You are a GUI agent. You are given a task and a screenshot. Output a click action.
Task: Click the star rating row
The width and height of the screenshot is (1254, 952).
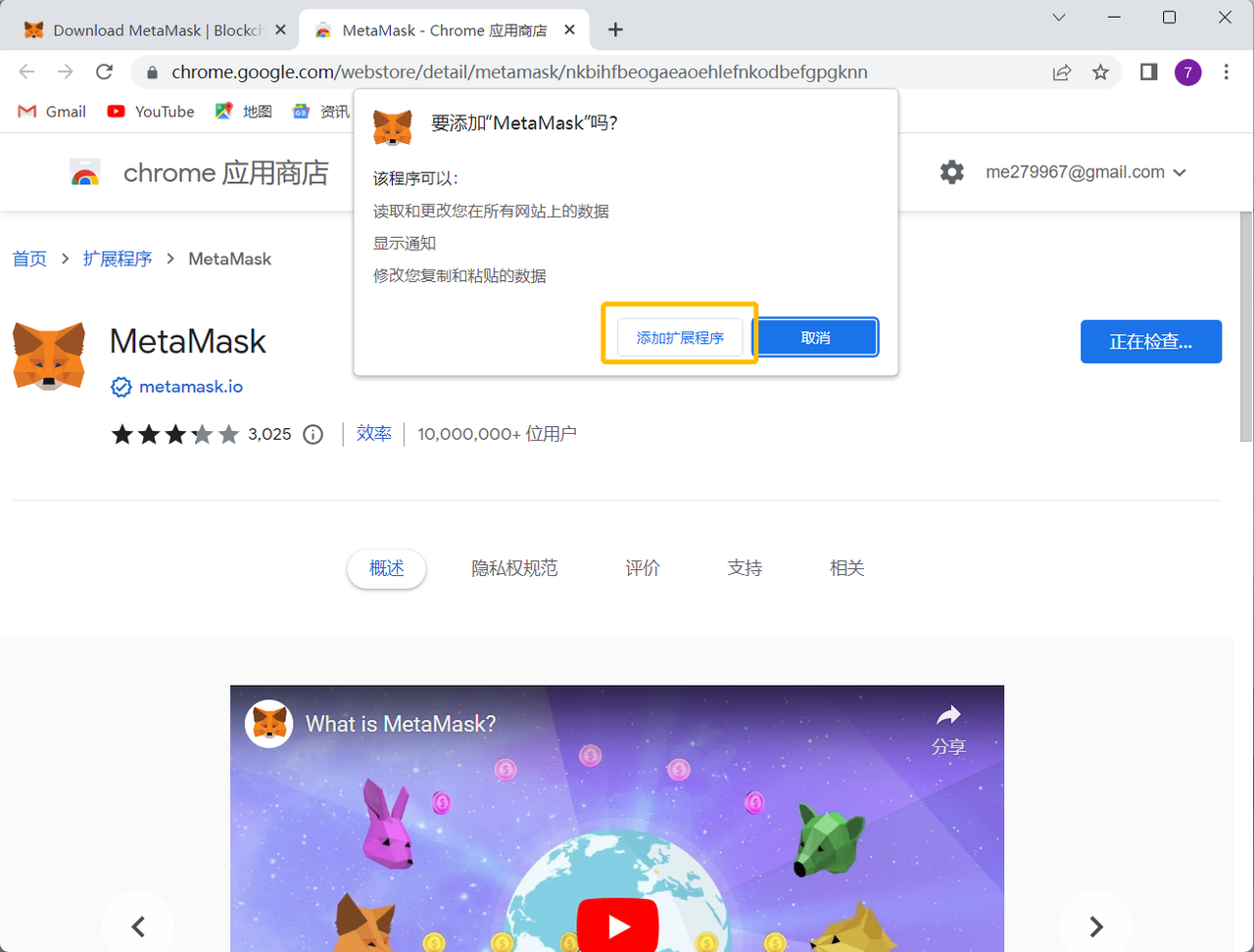[174, 434]
